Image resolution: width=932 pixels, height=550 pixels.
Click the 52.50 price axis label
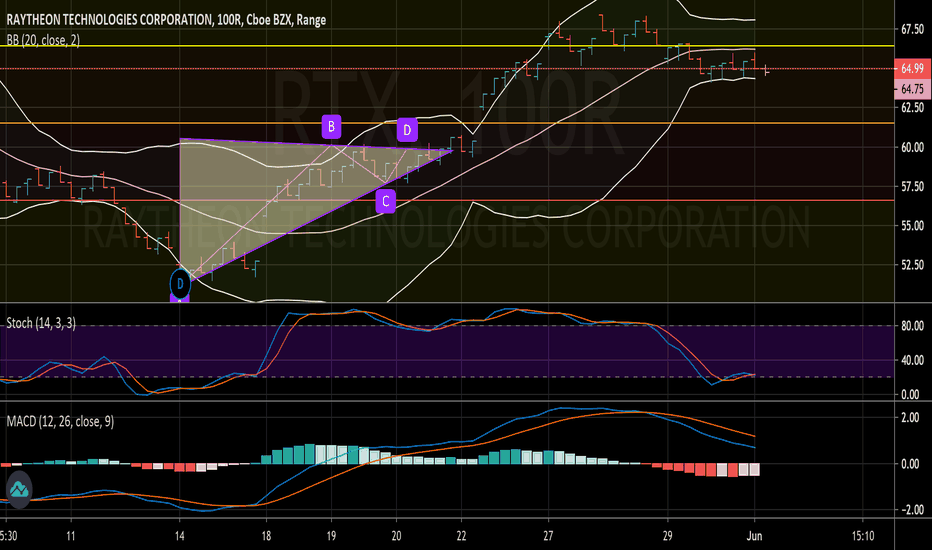[912, 265]
